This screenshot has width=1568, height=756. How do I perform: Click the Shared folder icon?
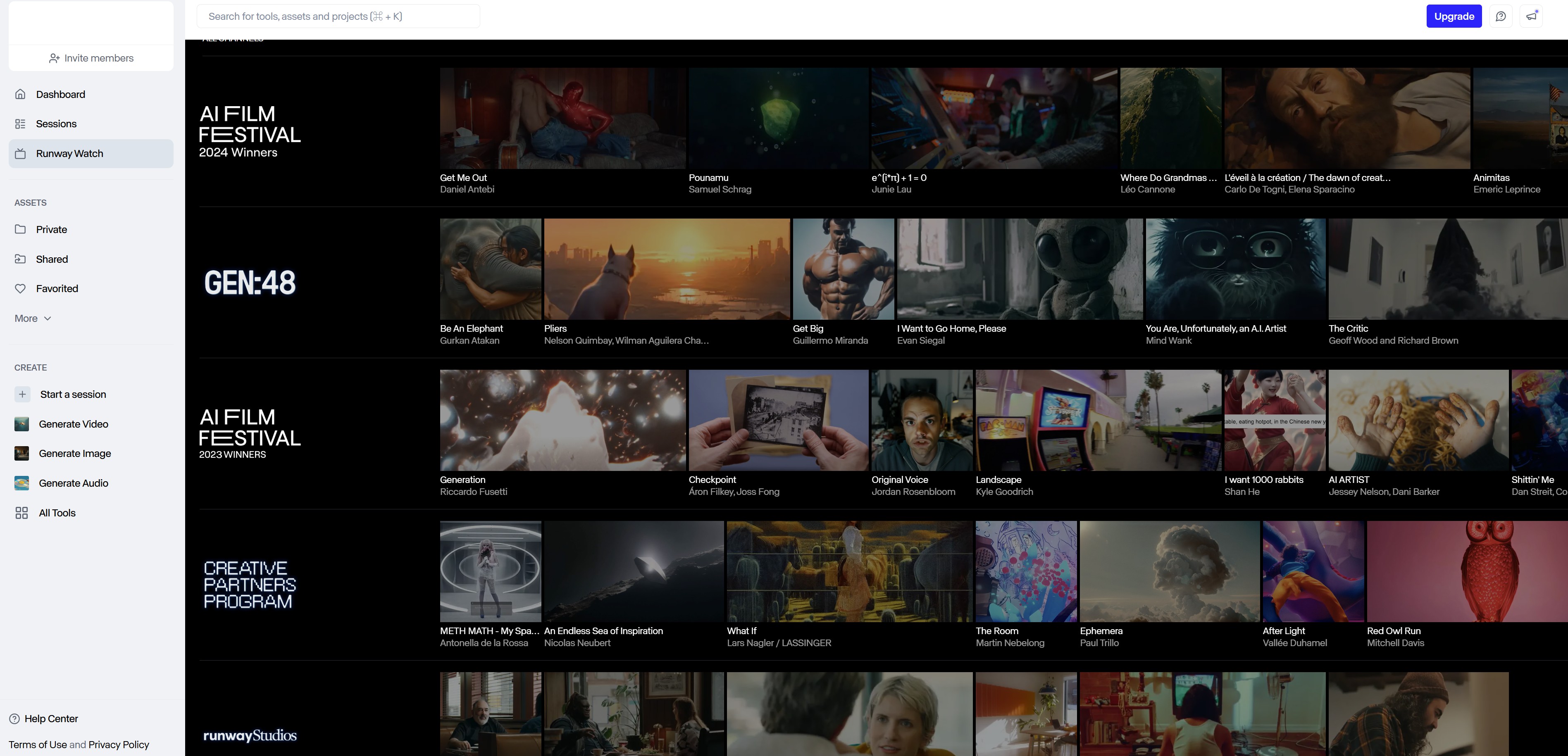(20, 259)
